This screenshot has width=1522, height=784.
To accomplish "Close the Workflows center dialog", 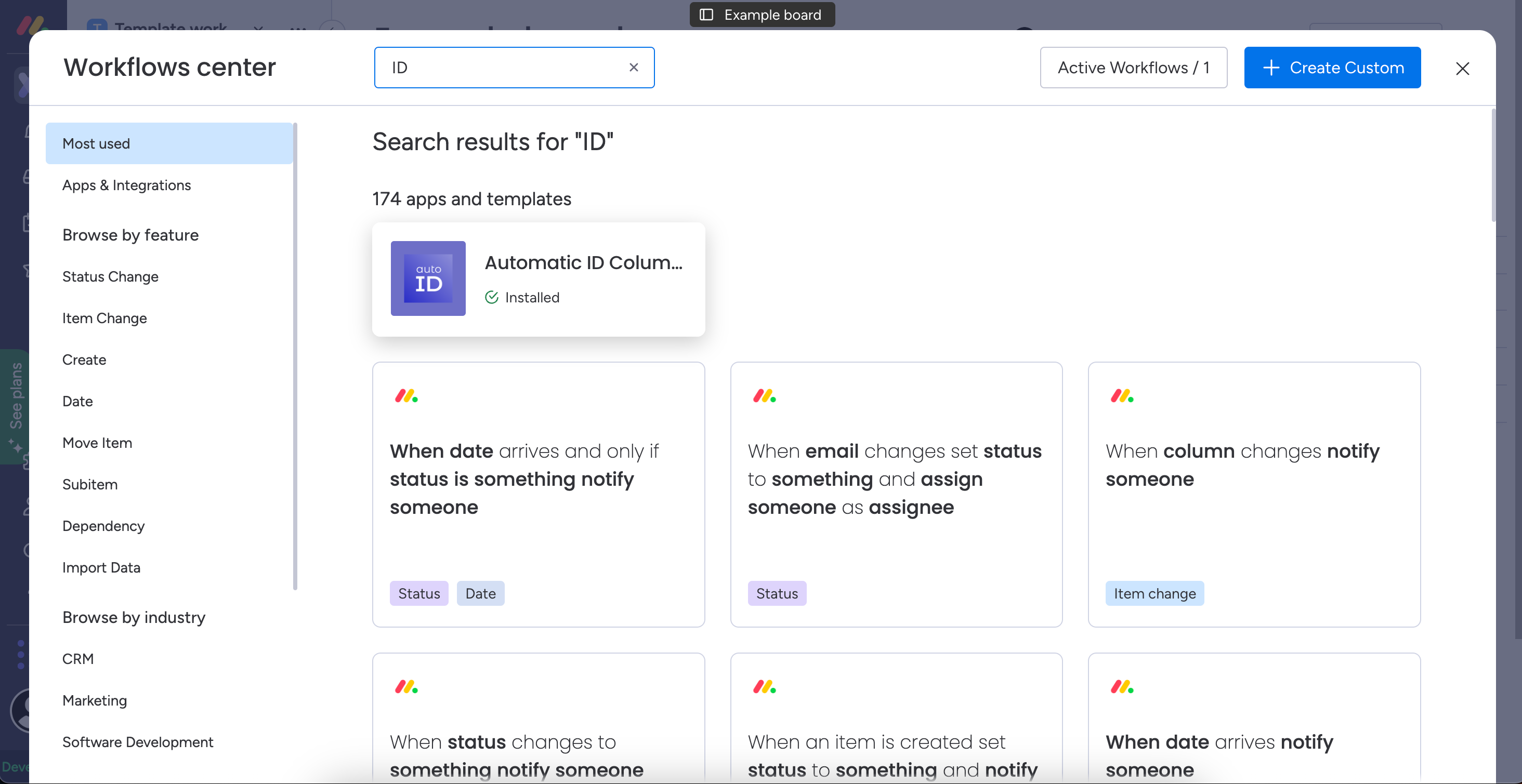I will (x=1462, y=69).
